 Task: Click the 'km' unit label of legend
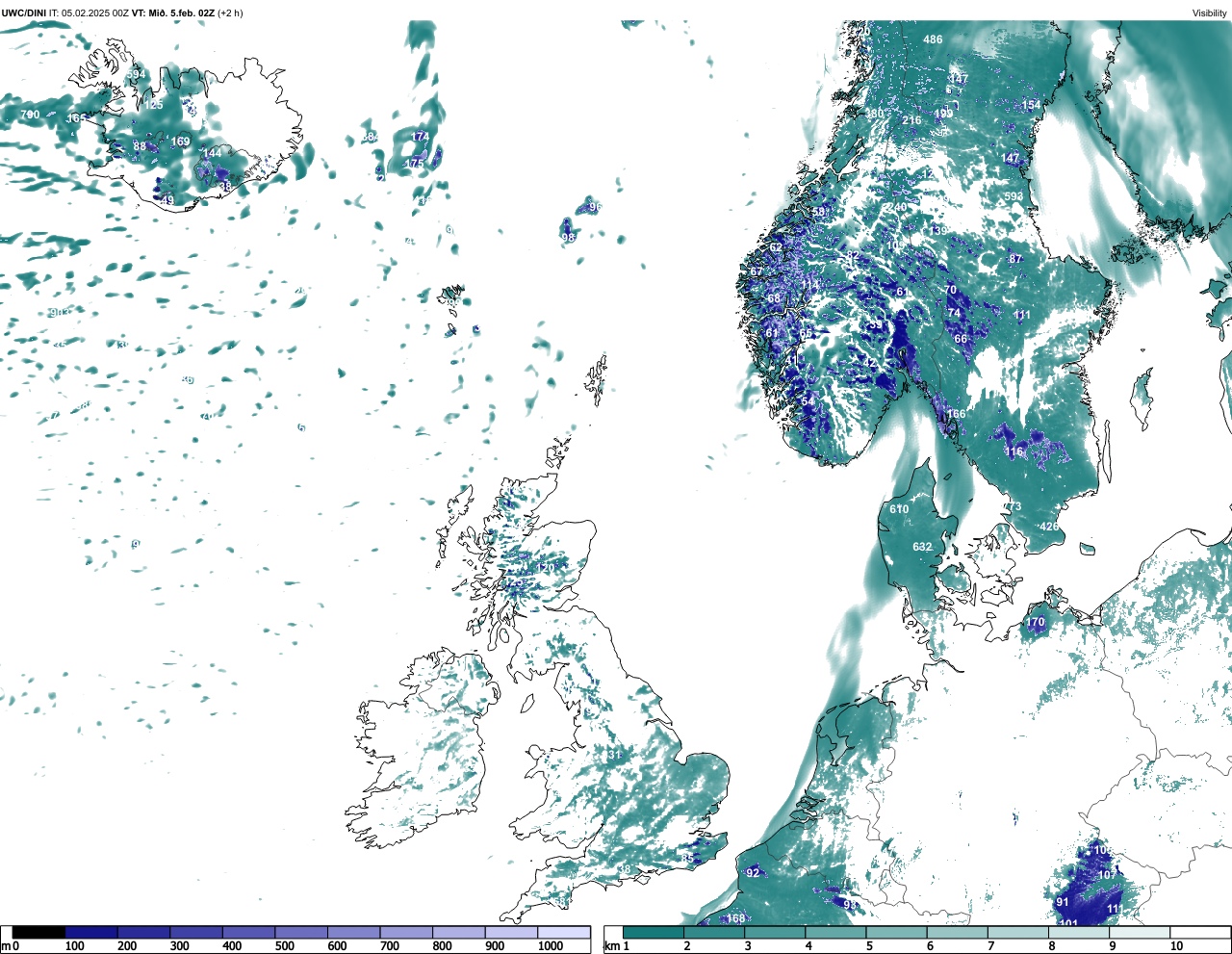point(611,947)
